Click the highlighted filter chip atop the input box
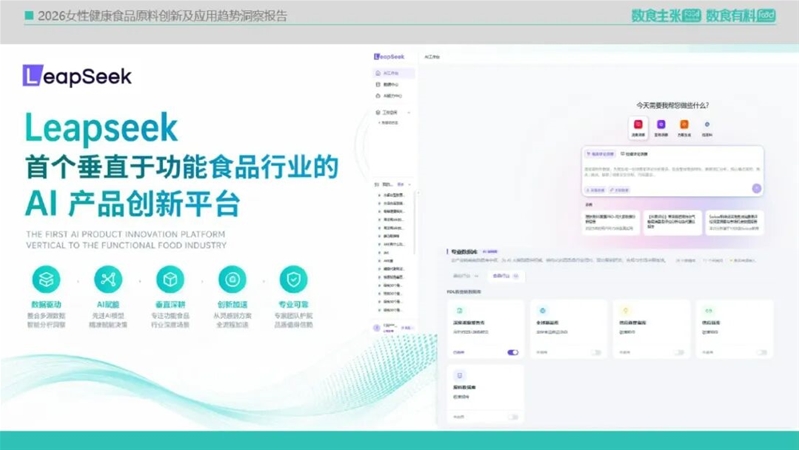Image resolution: width=799 pixels, height=450 pixels. [600, 154]
